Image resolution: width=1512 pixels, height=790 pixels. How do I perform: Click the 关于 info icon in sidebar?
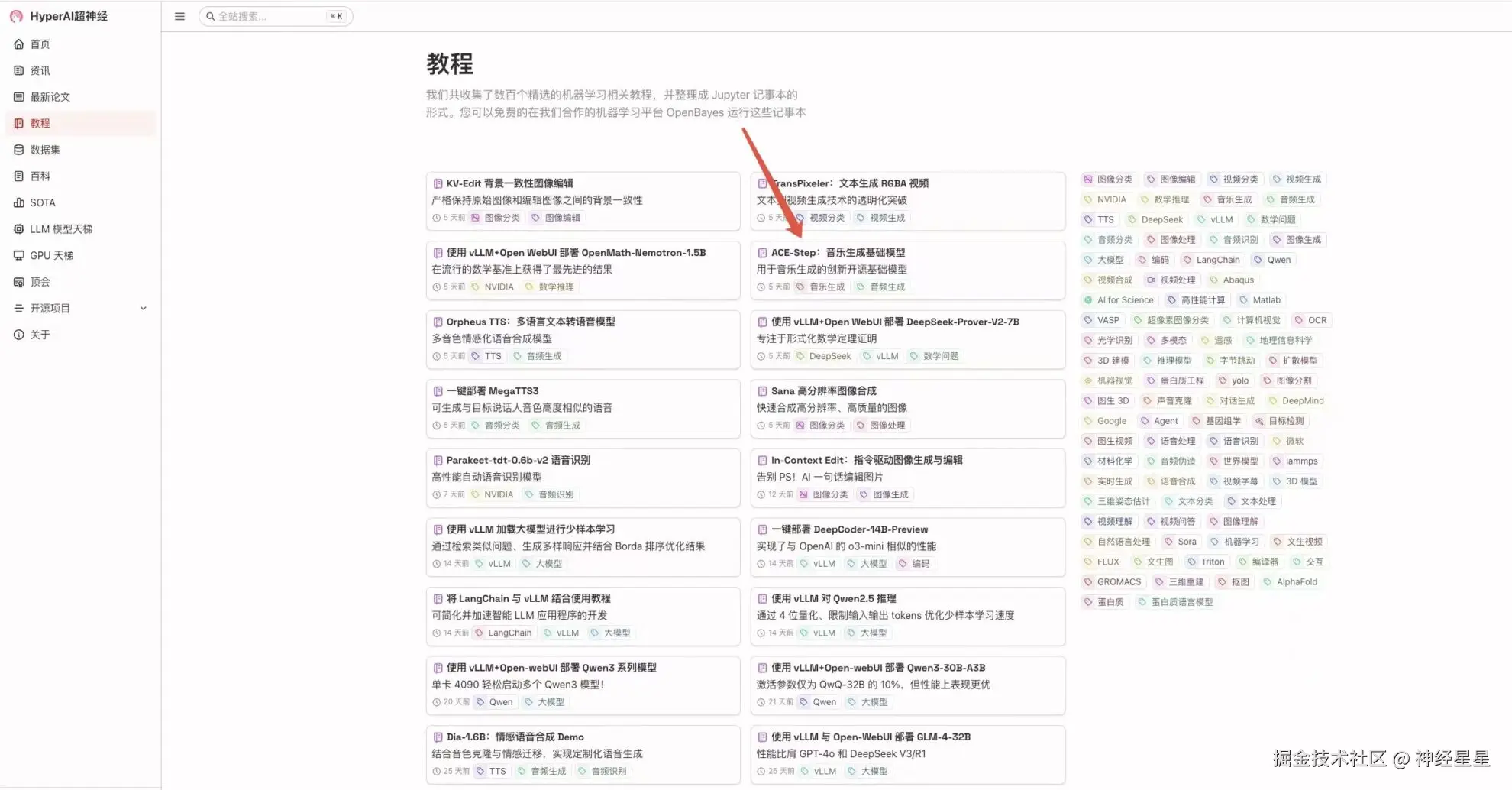point(19,335)
